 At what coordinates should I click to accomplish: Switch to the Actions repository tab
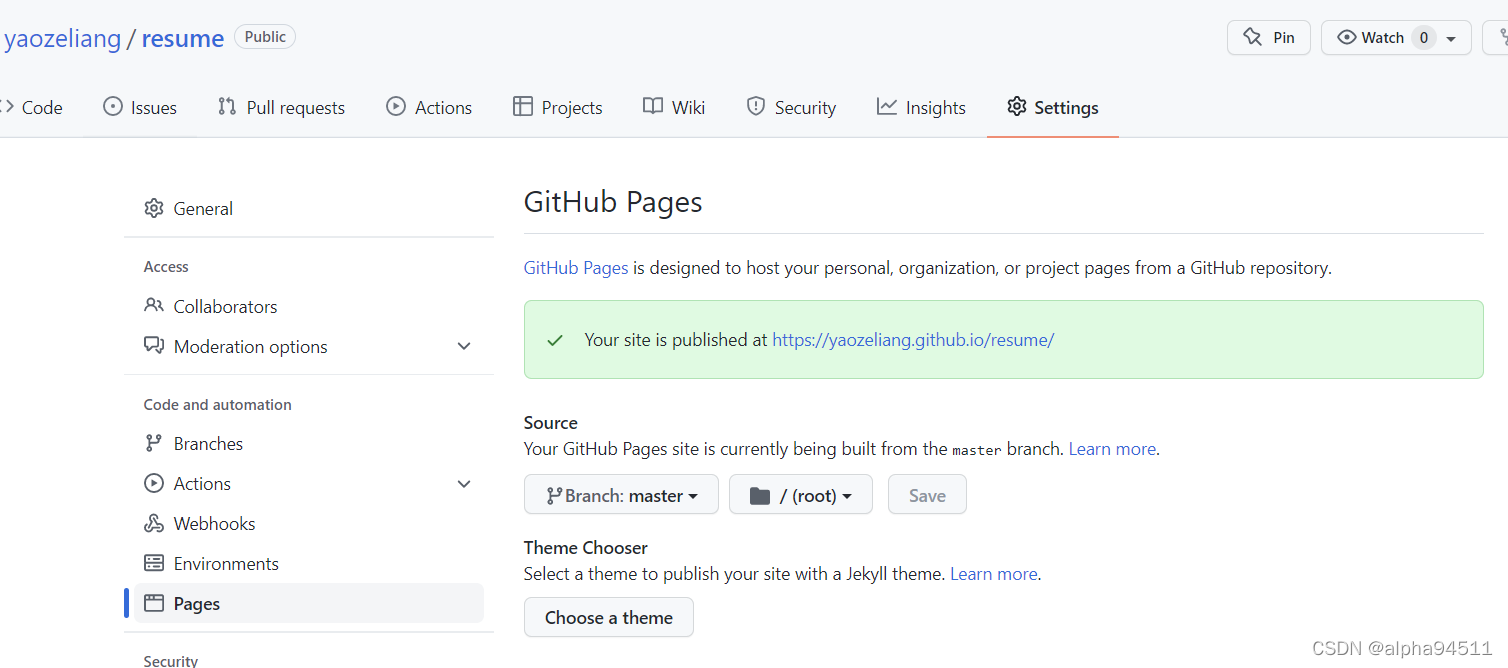coord(429,107)
